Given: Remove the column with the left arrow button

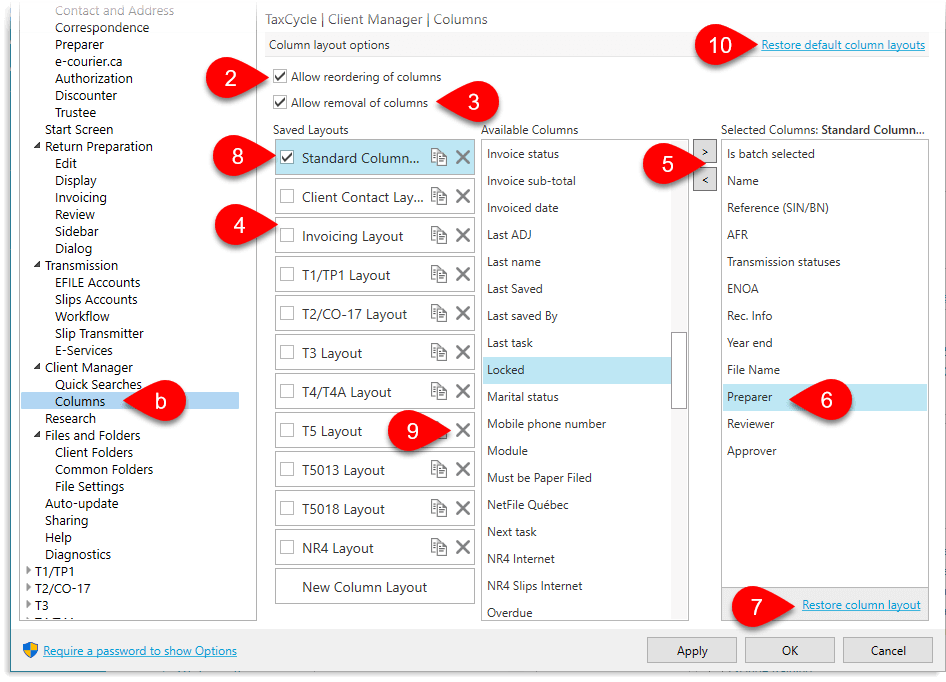Looking at the screenshot, I should [705, 179].
